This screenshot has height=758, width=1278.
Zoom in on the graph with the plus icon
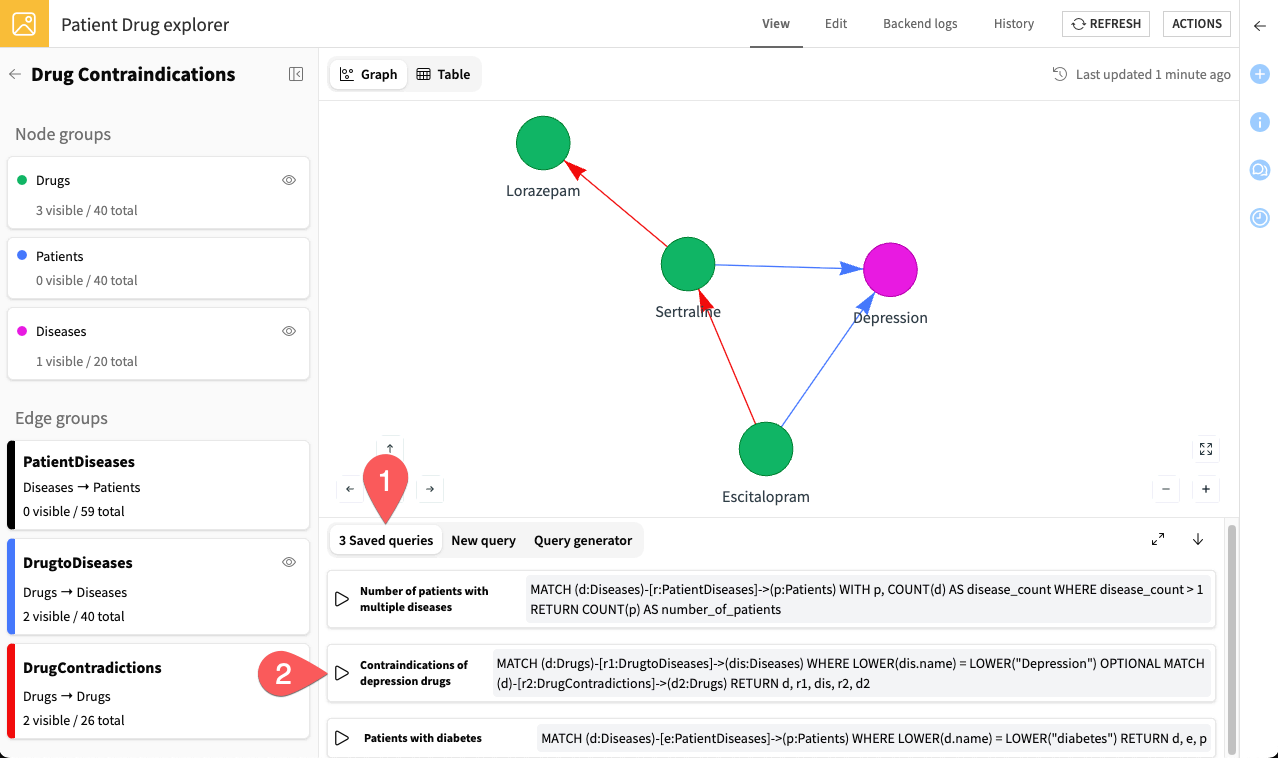coord(1205,489)
